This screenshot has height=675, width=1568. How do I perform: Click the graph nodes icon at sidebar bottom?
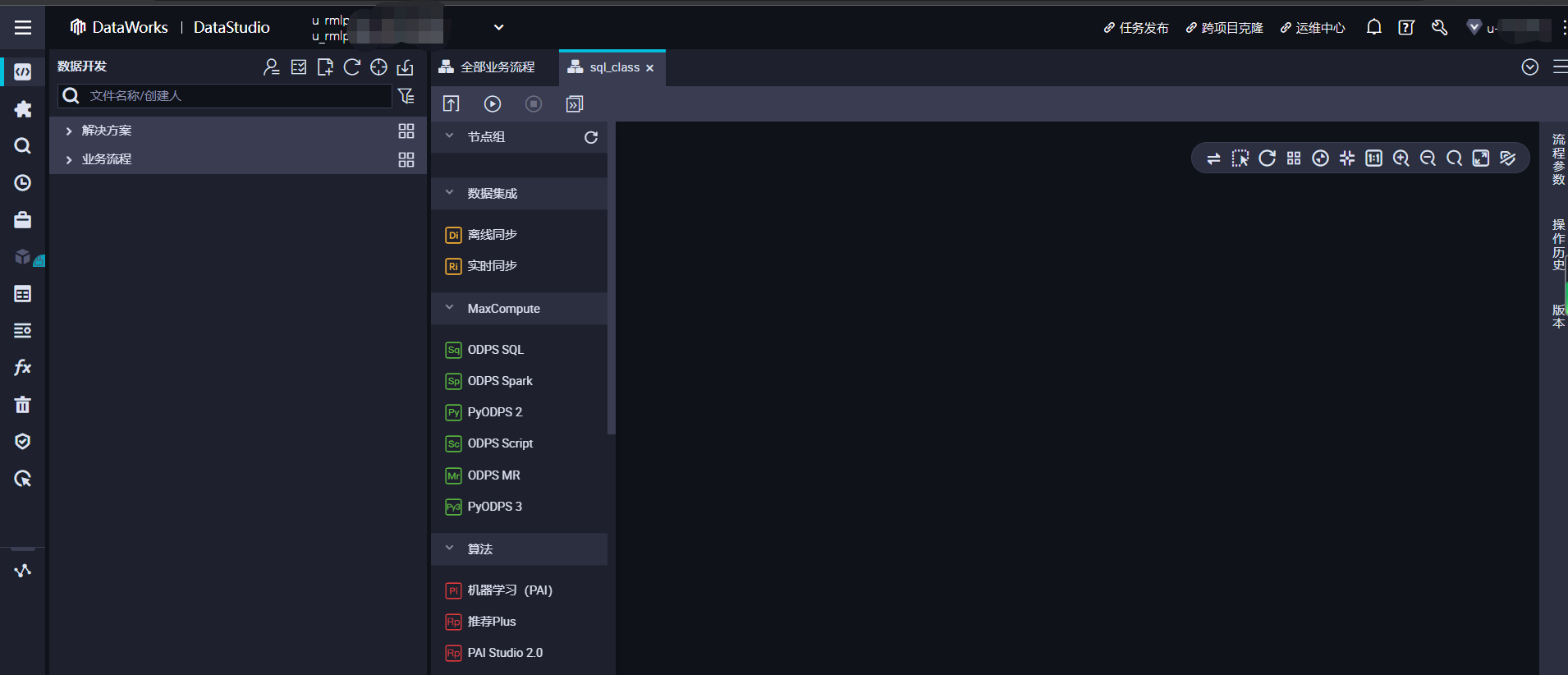tap(23, 571)
